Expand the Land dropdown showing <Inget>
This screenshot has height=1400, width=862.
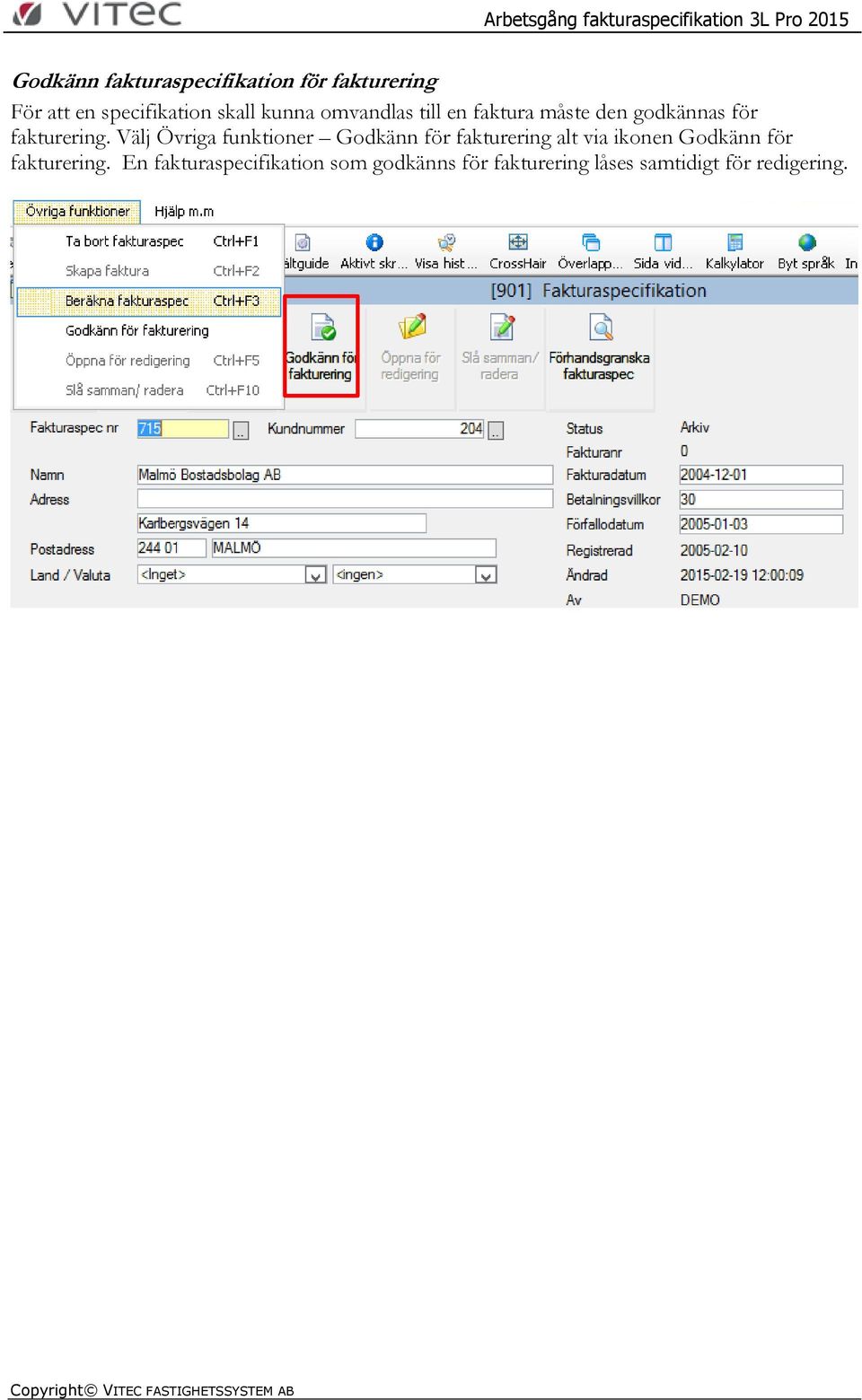pos(315,574)
